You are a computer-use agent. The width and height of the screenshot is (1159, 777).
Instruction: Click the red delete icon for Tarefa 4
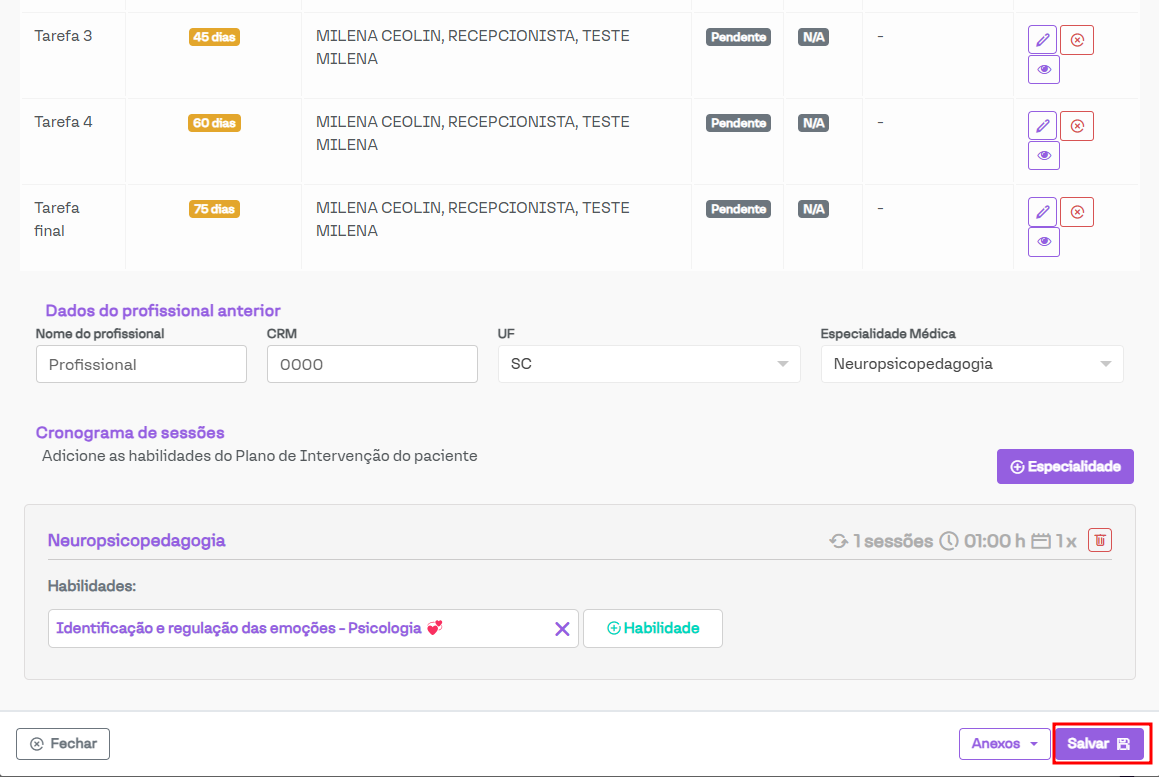coord(1077,126)
